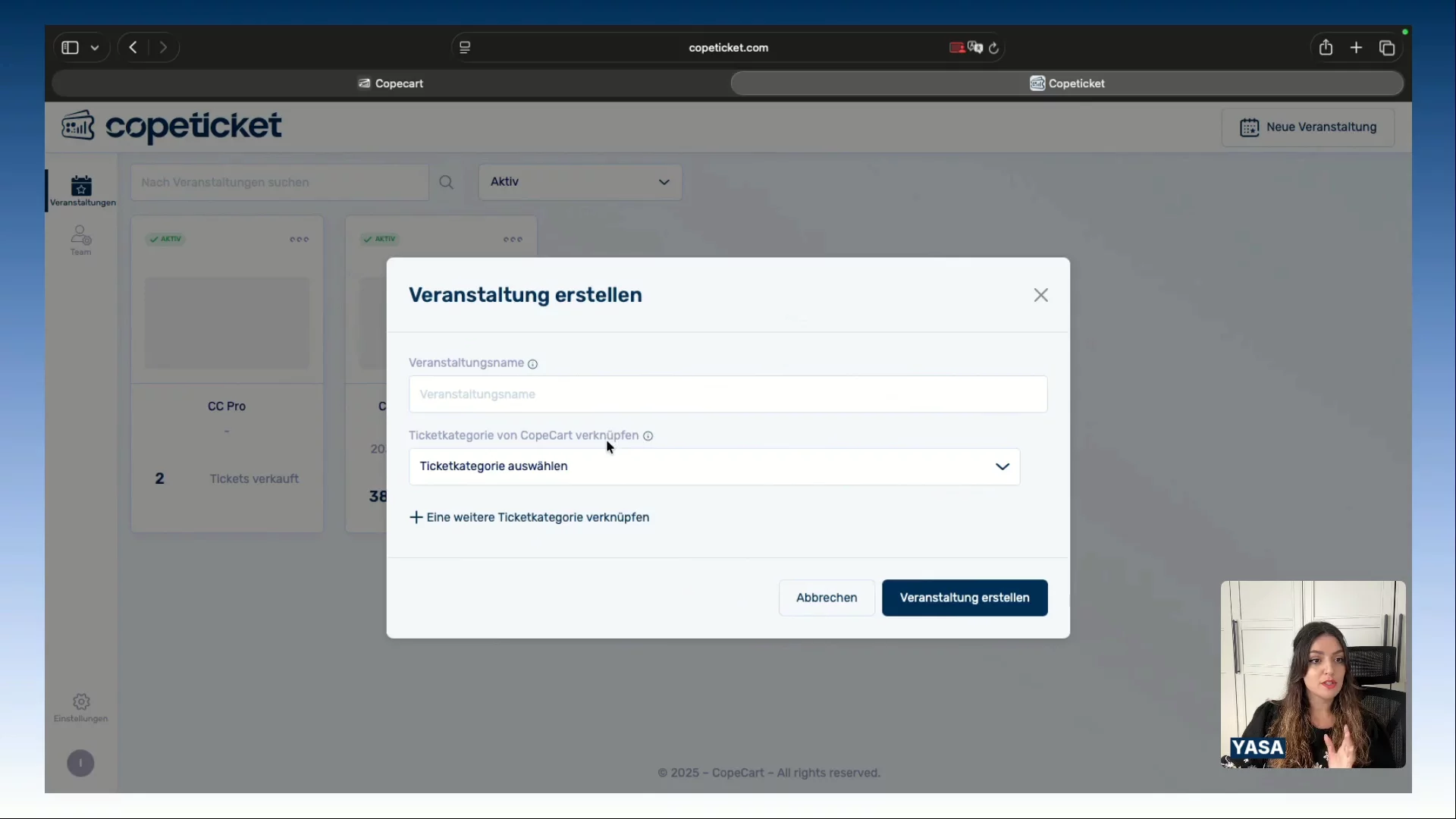Viewport: 1456px width, 819px height.
Task: Click the Neue Veranstaltung button
Action: click(1307, 127)
